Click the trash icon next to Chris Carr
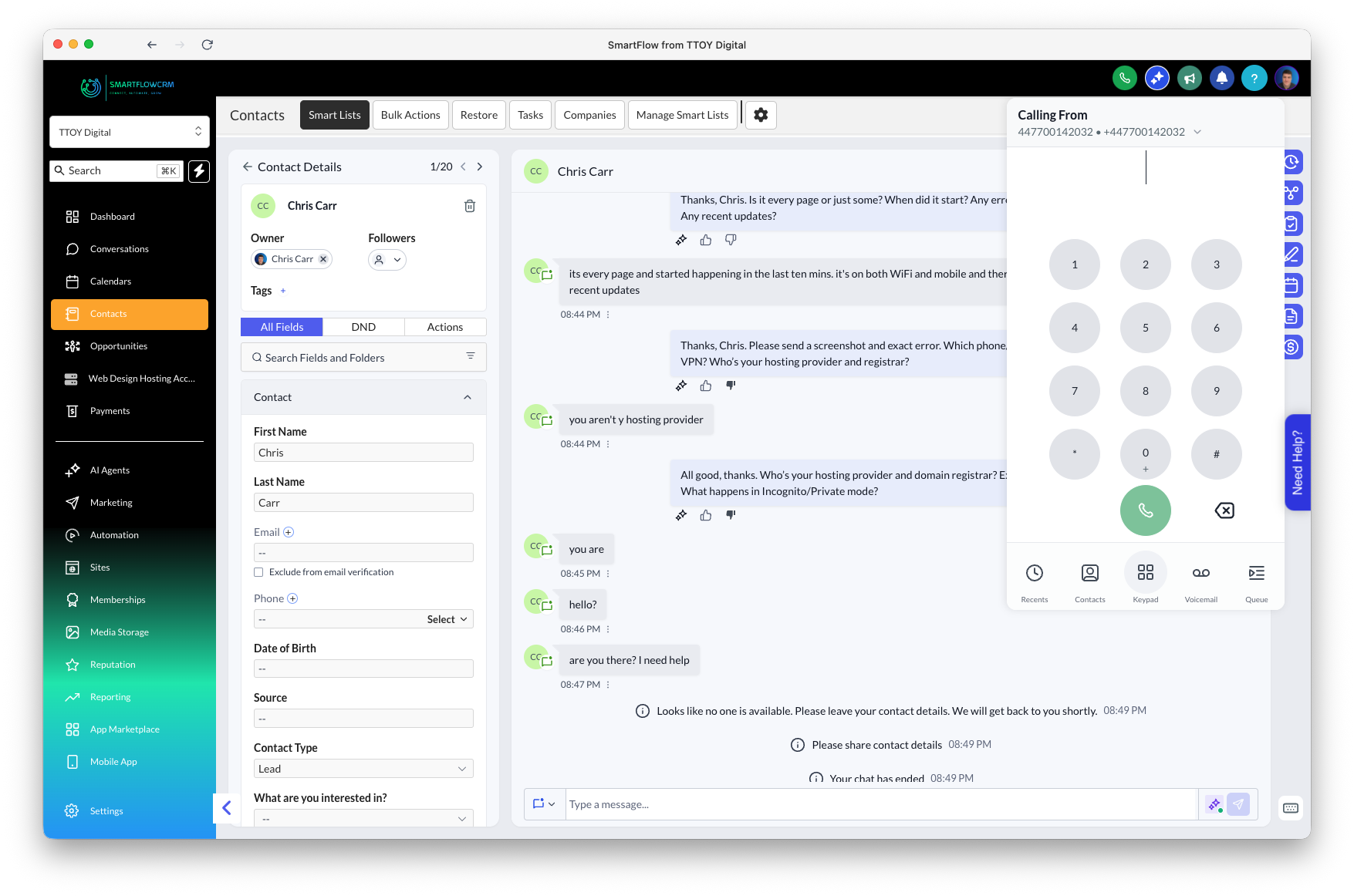The width and height of the screenshot is (1354, 896). click(469, 206)
